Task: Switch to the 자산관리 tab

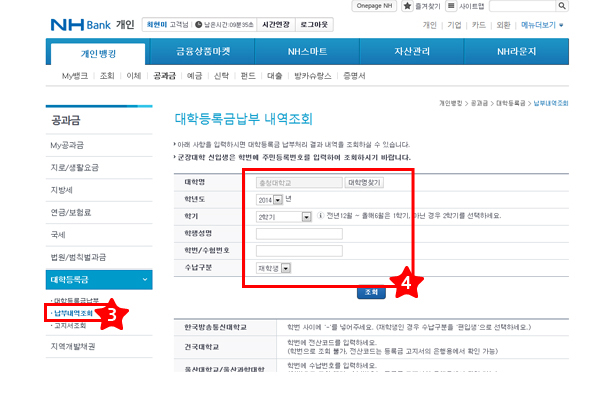Action: tap(412, 51)
